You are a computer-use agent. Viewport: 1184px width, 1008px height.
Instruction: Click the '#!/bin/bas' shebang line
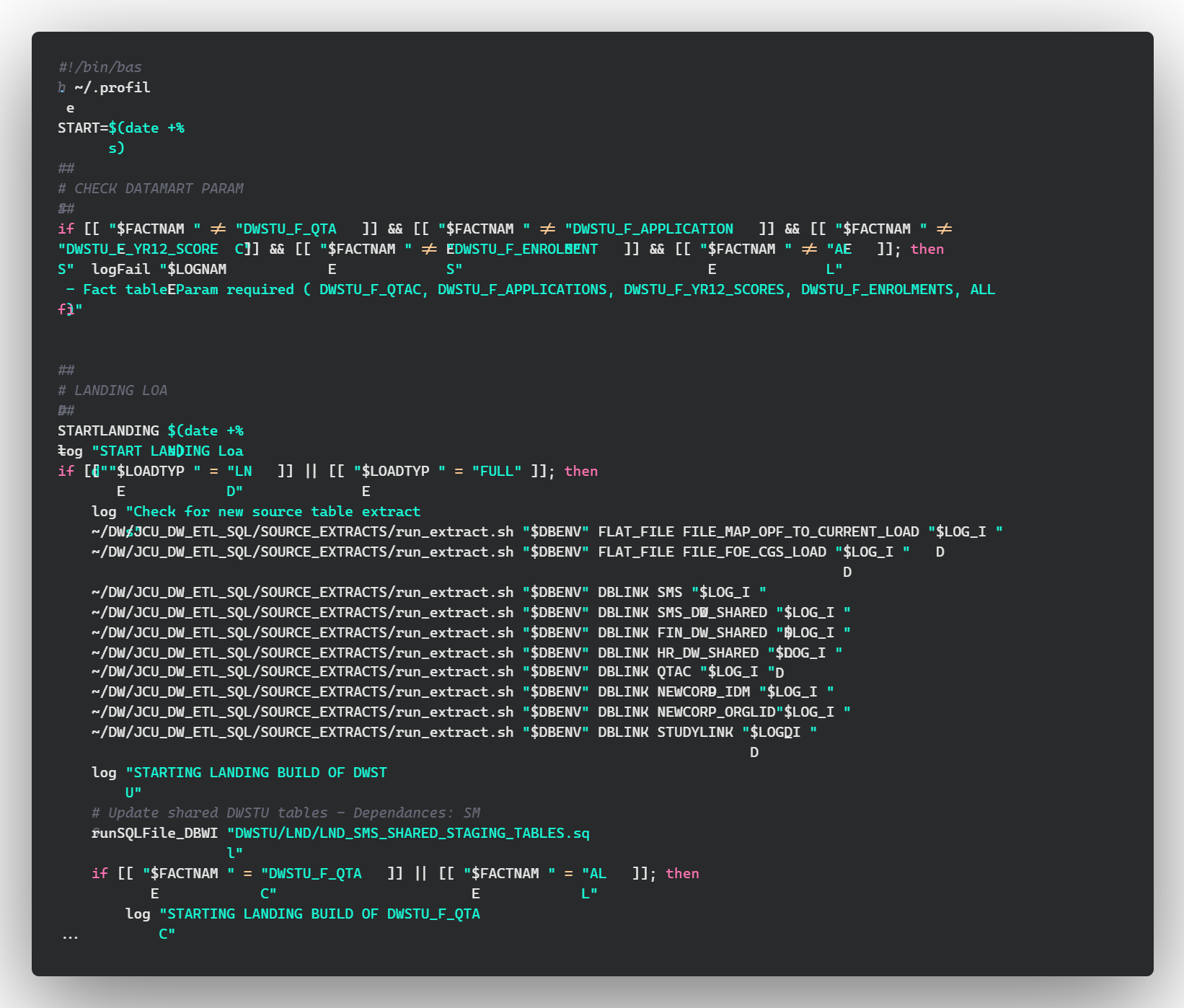point(100,67)
